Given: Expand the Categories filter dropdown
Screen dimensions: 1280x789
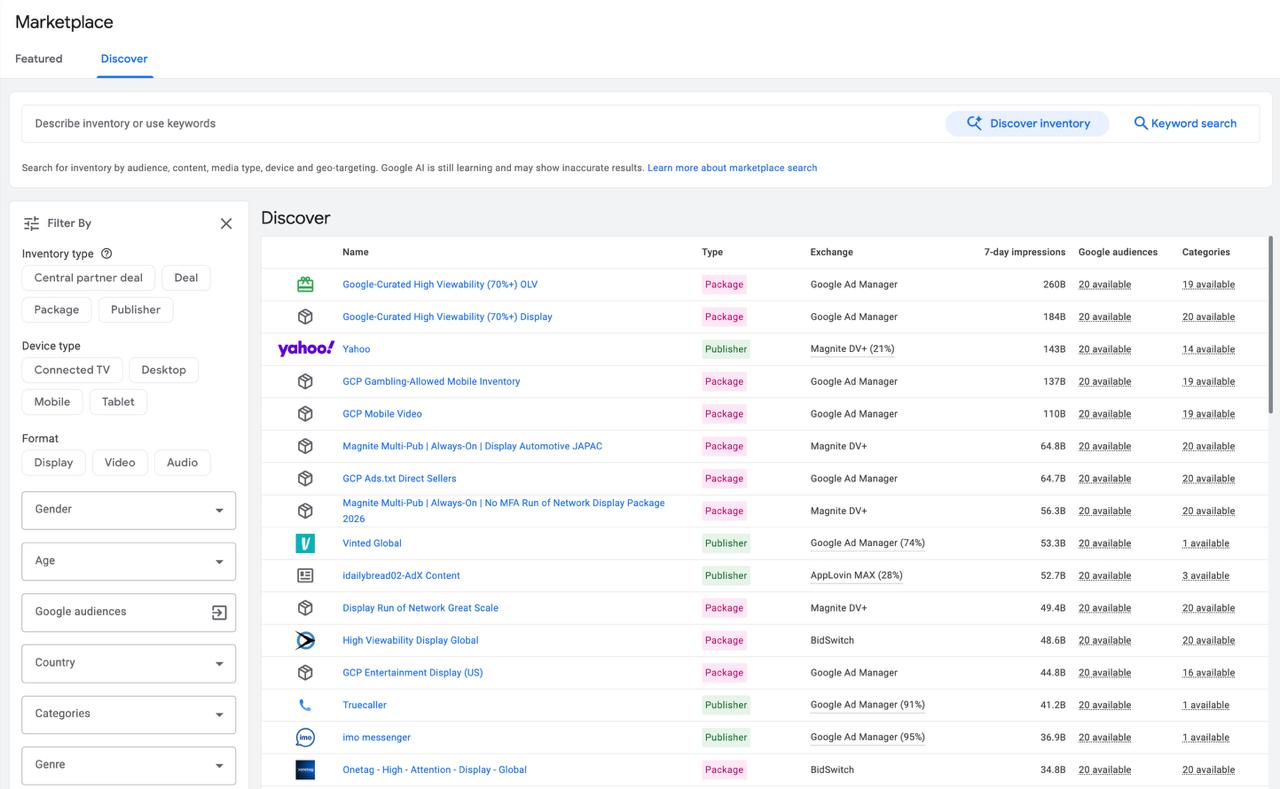Looking at the screenshot, I should (129, 714).
